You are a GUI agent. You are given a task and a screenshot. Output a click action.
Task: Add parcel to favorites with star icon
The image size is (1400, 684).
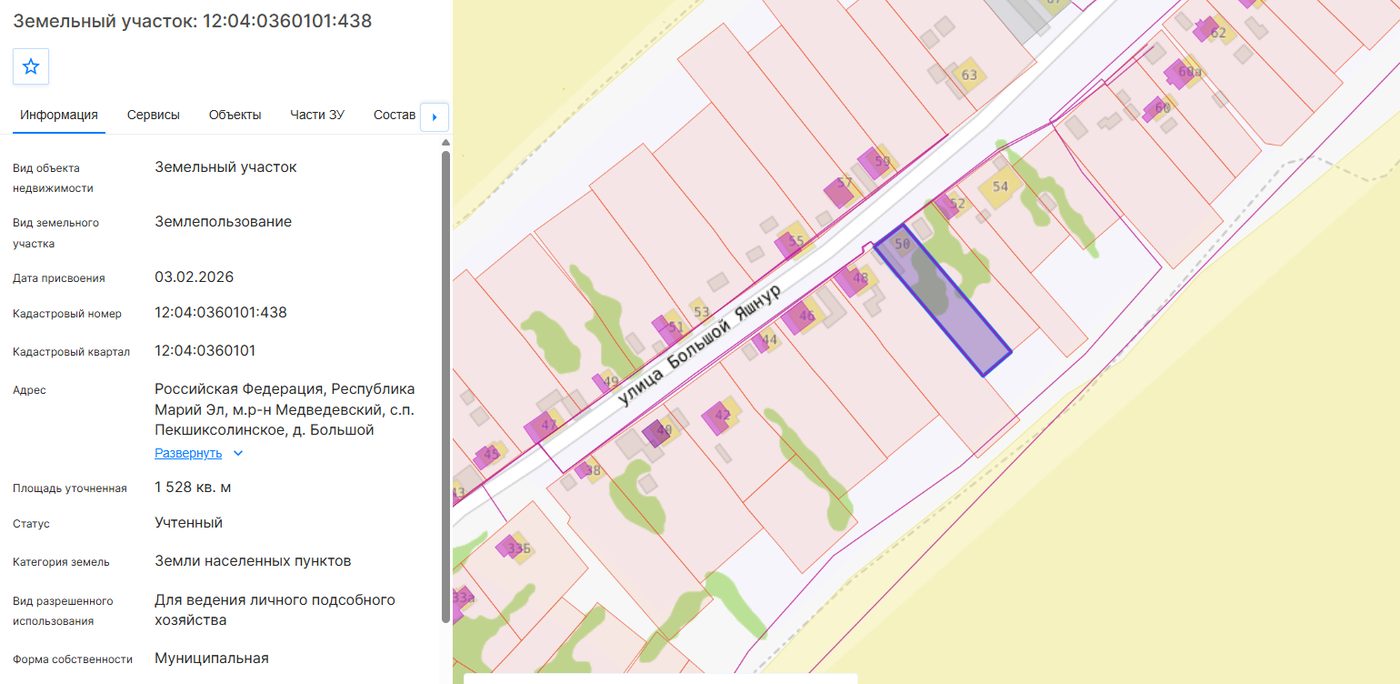[x=31, y=66]
